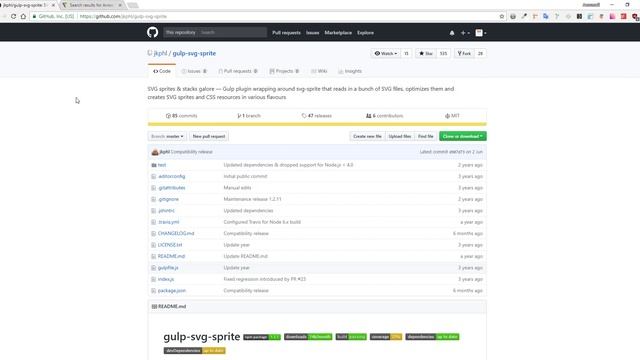Click the coverage badge
The image size is (640, 360).
(x=386, y=337)
